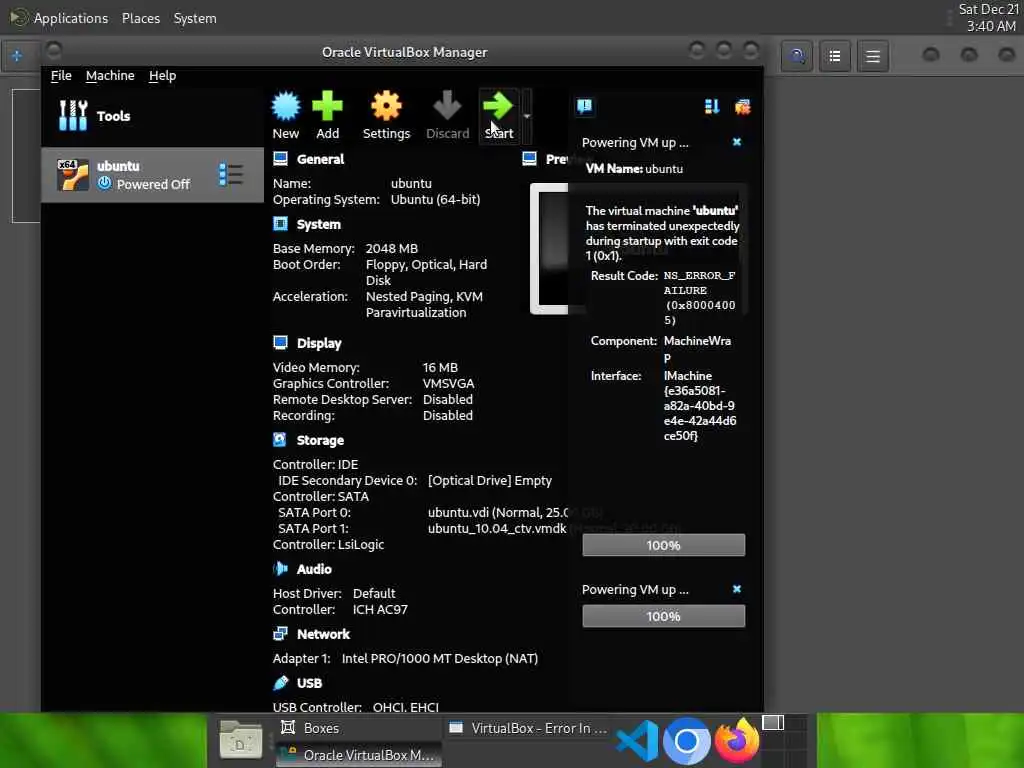Click the ICH AC97 audio controller value
The image size is (1024, 768).
(379, 610)
